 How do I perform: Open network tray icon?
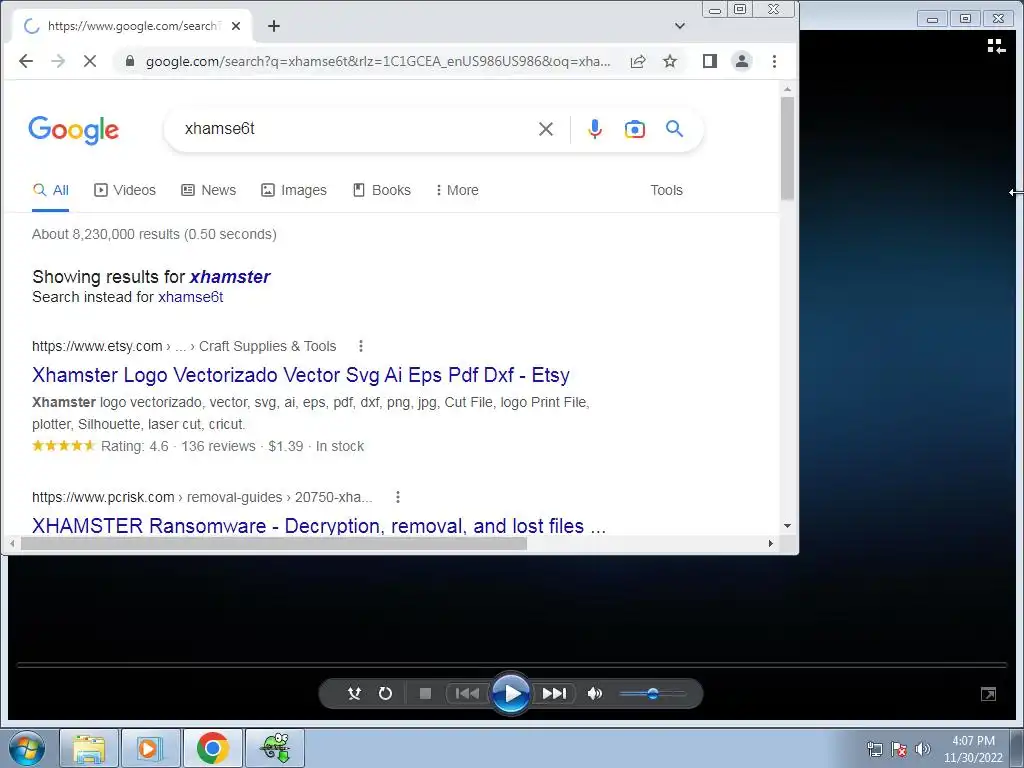[874, 749]
